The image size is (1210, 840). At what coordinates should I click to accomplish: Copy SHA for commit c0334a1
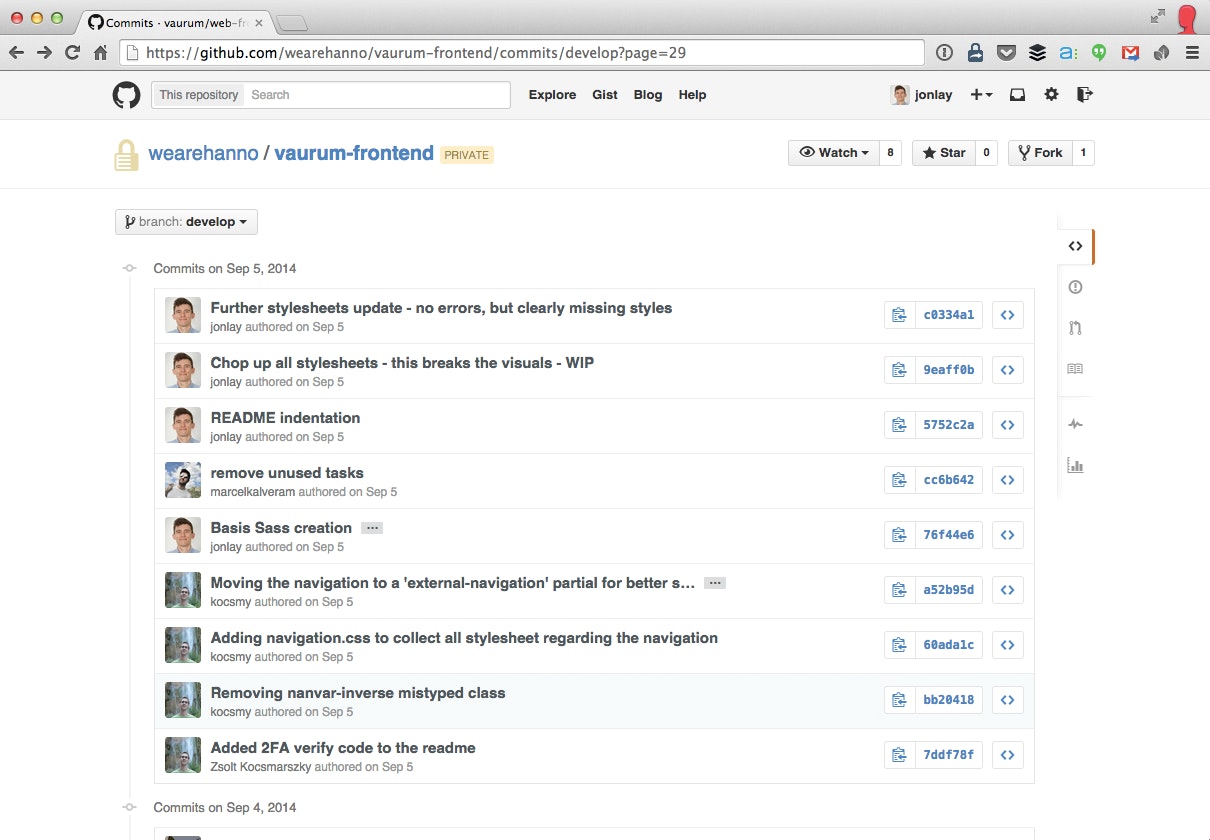899,315
